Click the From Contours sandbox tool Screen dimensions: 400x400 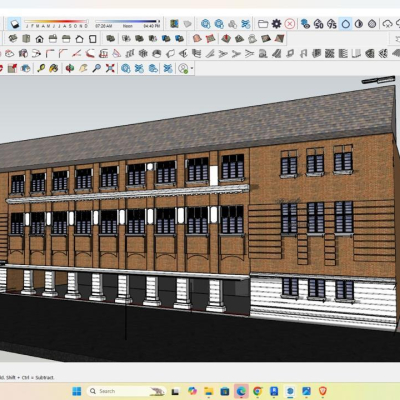197,39
